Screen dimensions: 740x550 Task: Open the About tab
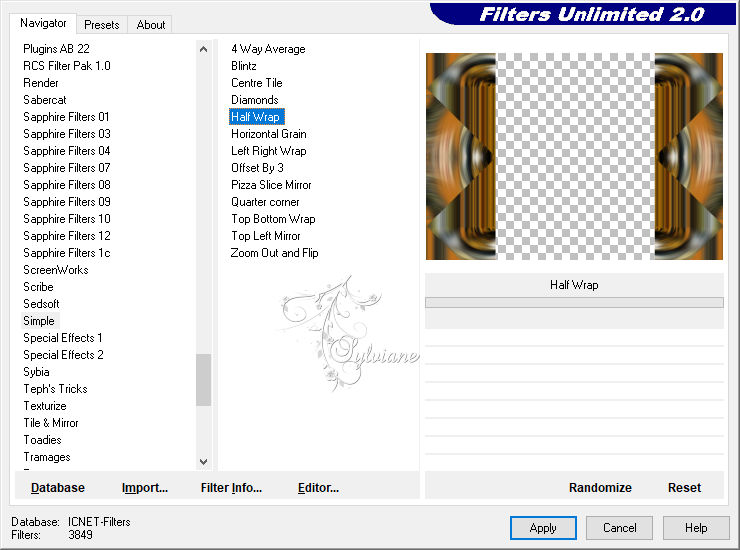point(151,25)
